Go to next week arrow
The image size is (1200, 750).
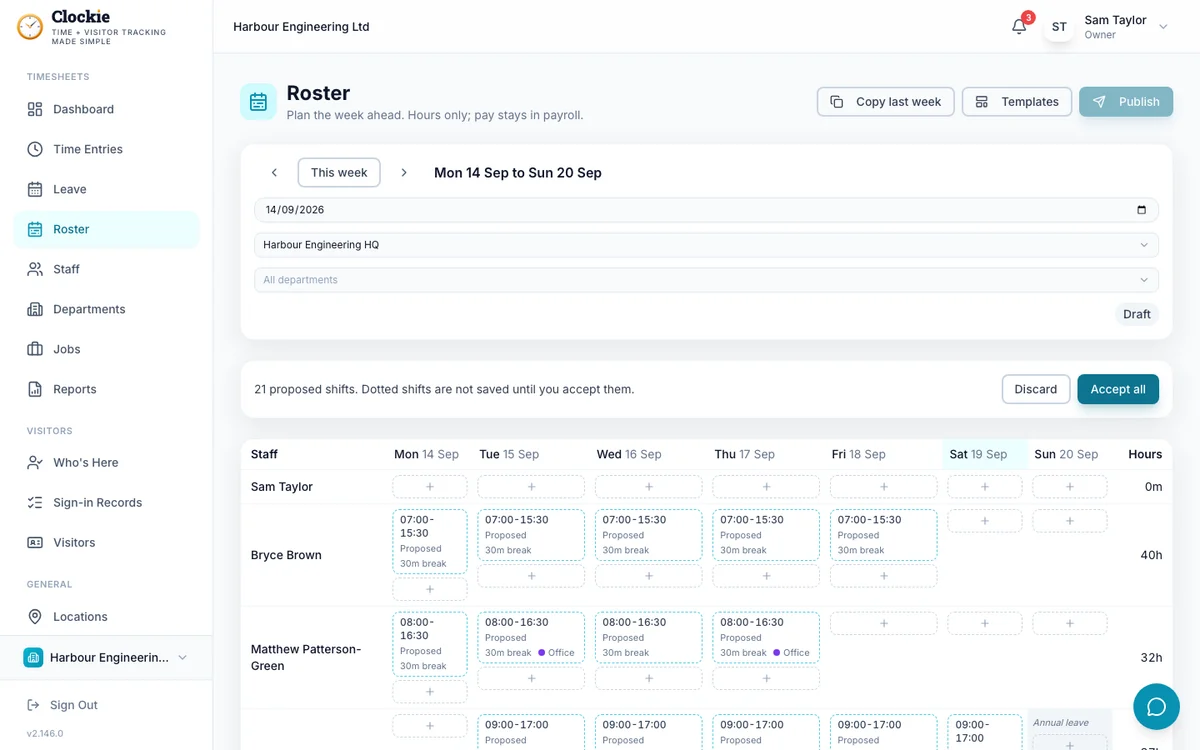tap(404, 173)
